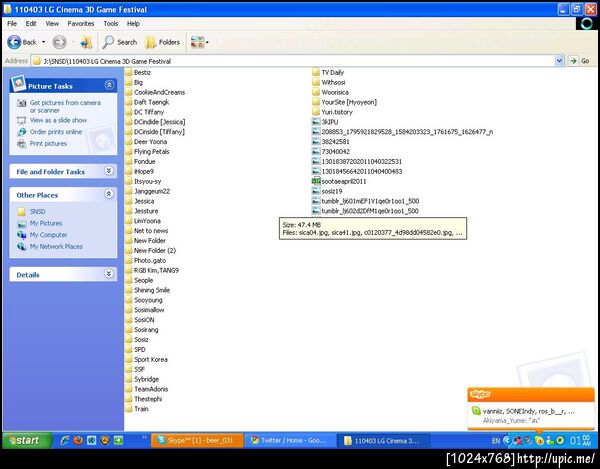Launch Firefox from Quick Launch

pos(78,440)
